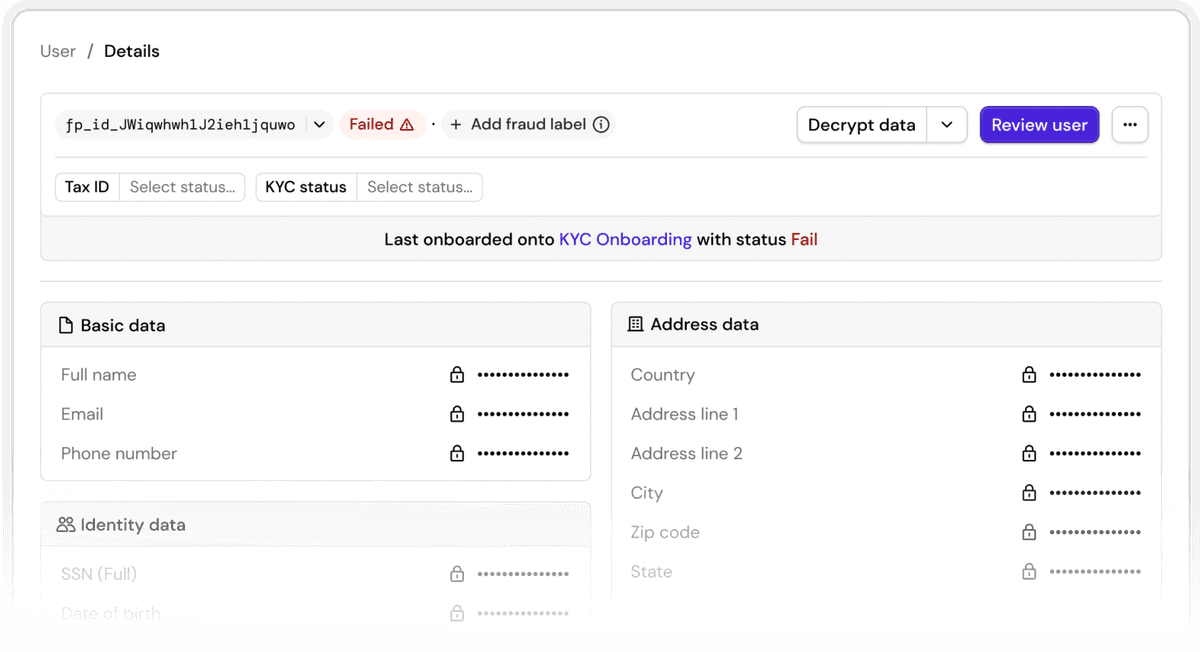The image size is (1200, 652).
Task: Open the three-dots more options menu
Action: 1130,125
